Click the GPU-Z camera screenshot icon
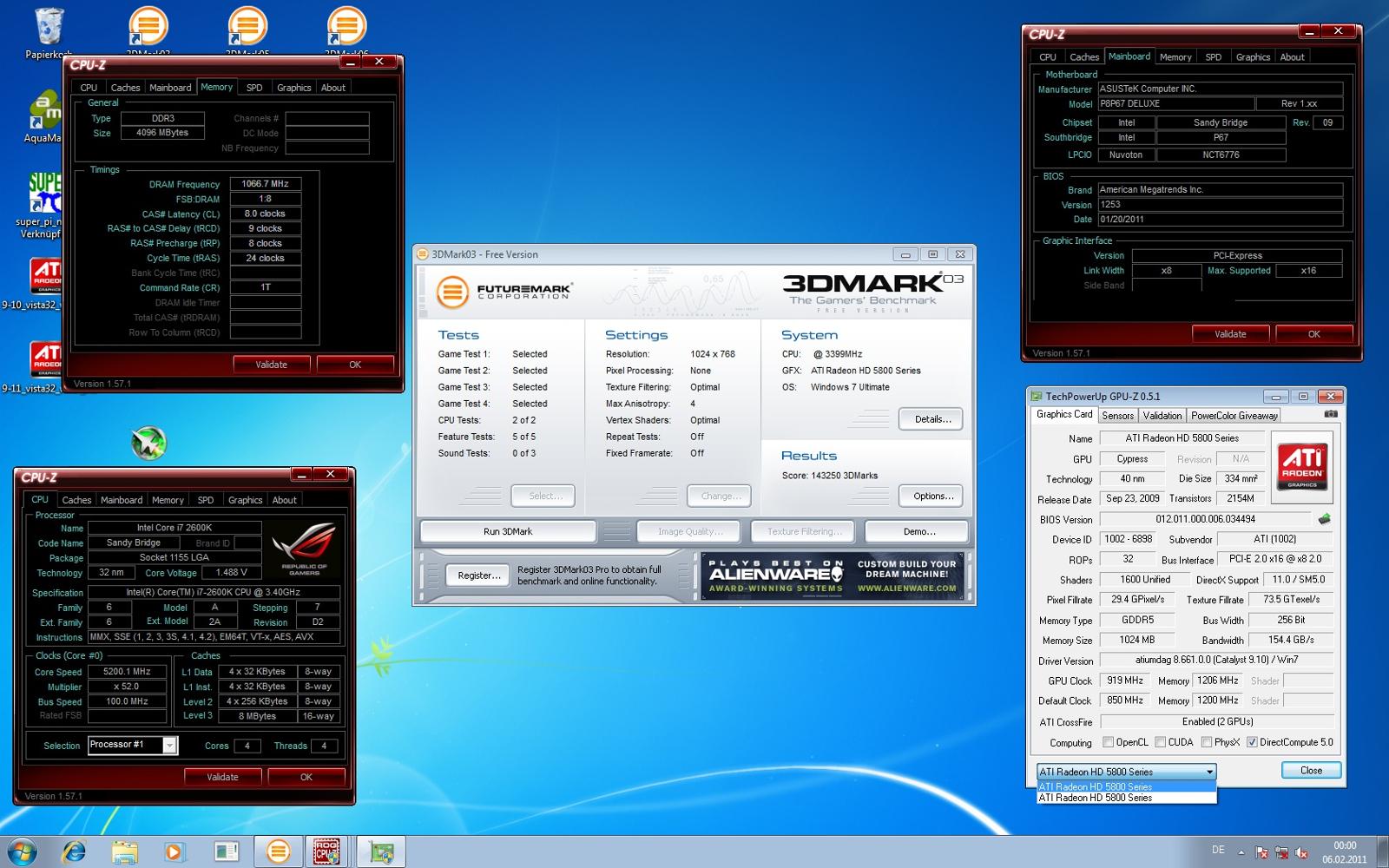Image resolution: width=1389 pixels, height=868 pixels. tap(1330, 415)
